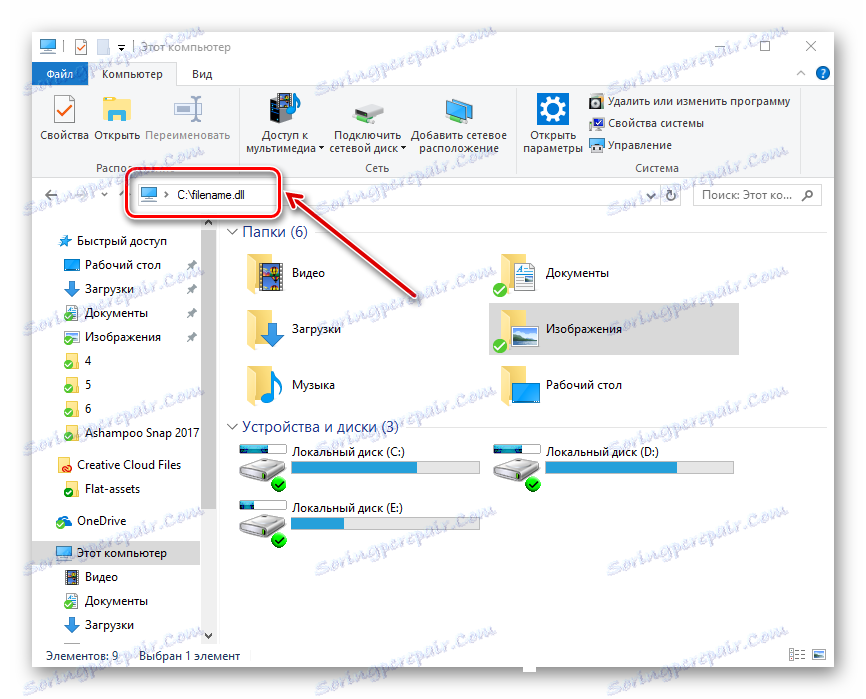The height and width of the screenshot is (699, 866).
Task: Click navigation pane scrollbar up arrow
Action: (x=208, y=223)
